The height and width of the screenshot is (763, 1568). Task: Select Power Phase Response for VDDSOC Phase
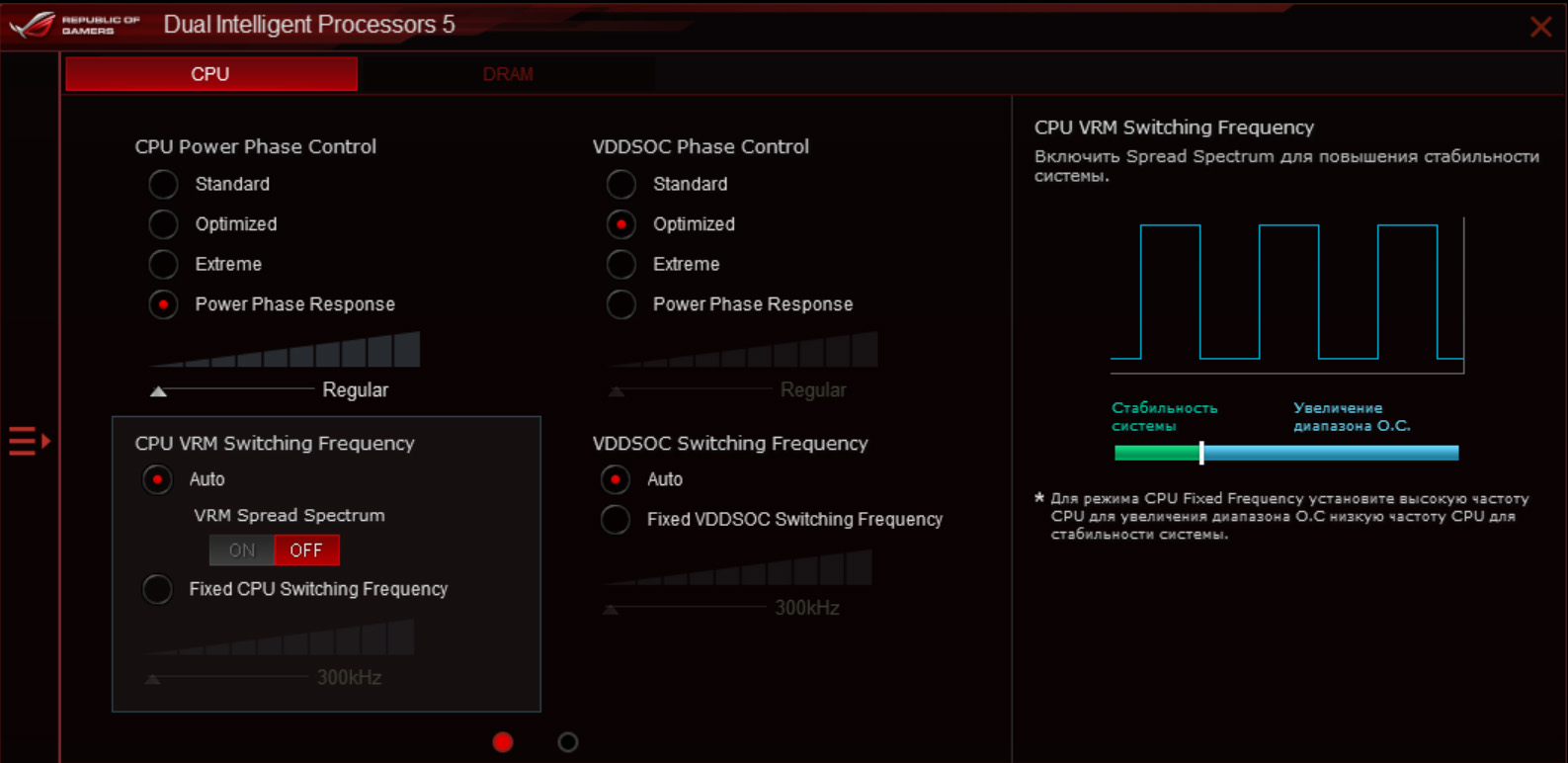pos(621,304)
